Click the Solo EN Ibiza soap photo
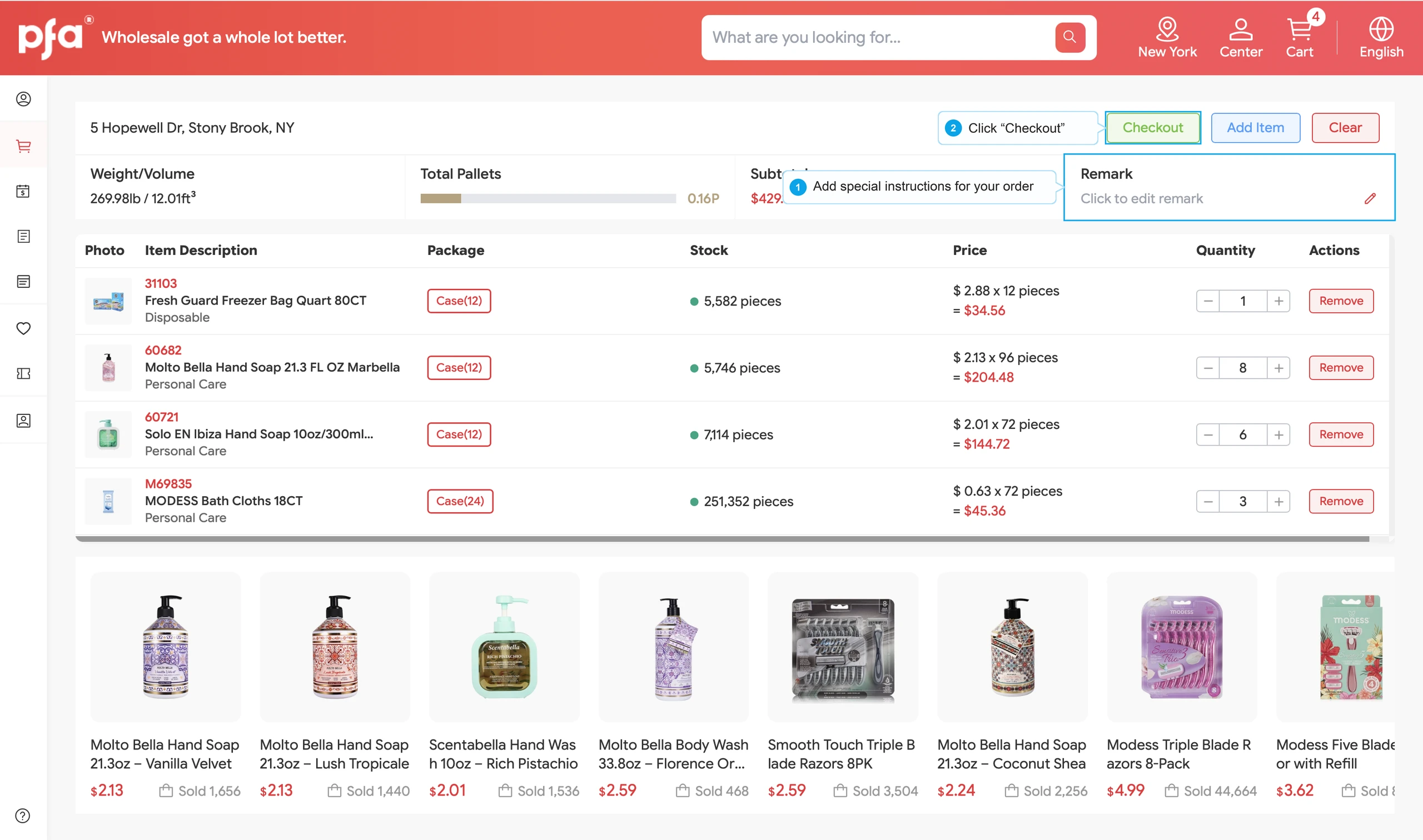Viewport: 1423px width, 840px height. point(108,434)
